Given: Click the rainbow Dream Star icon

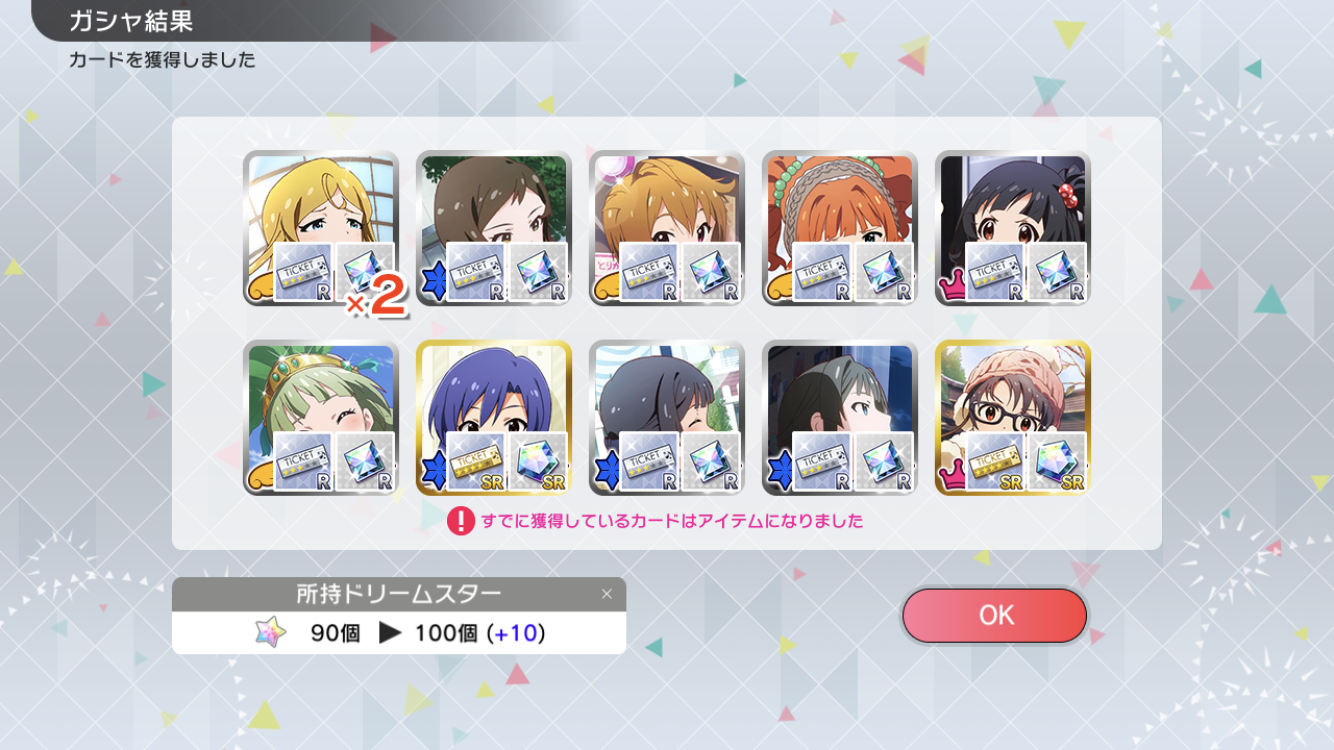Looking at the screenshot, I should [270, 633].
